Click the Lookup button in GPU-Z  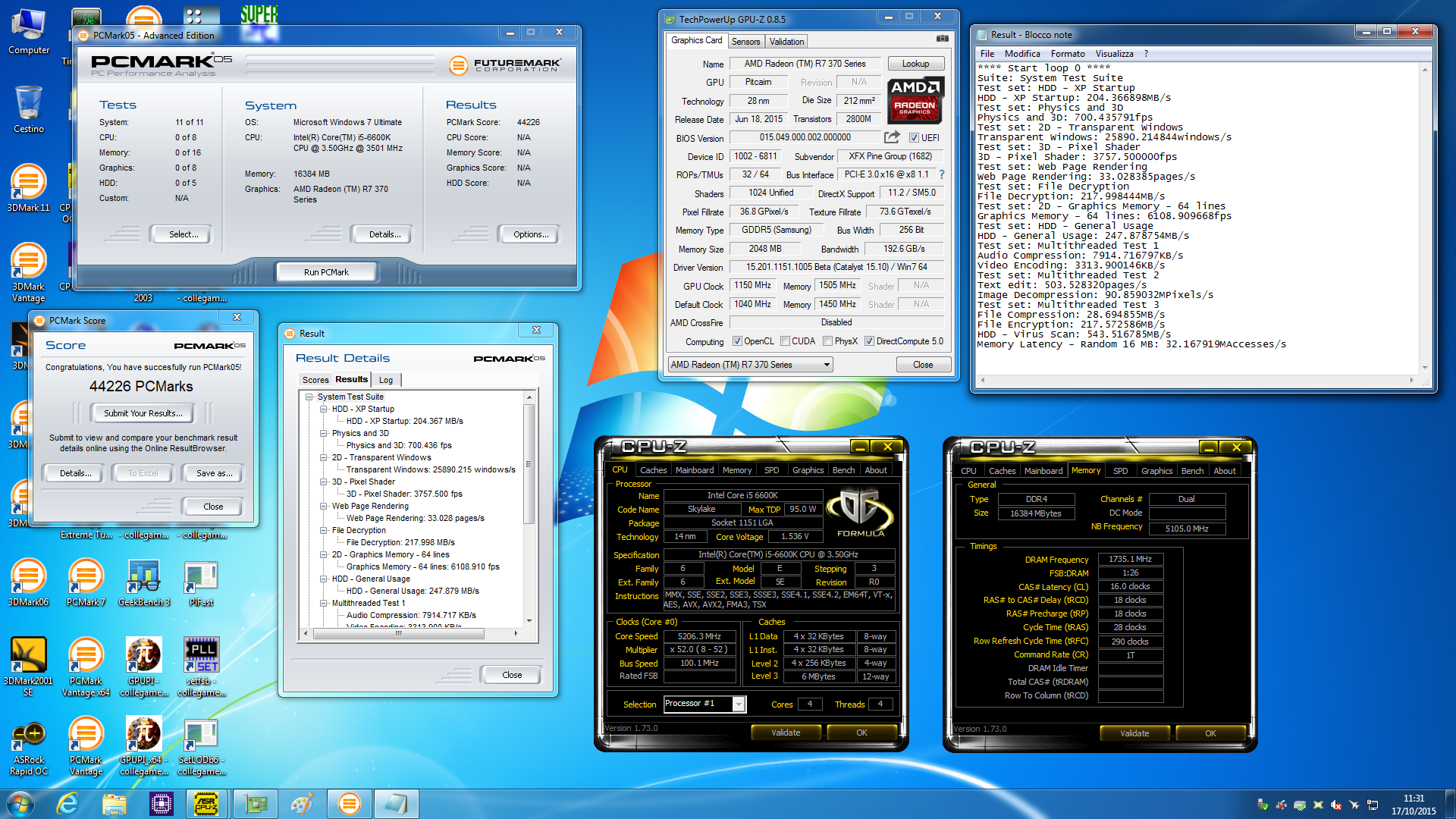[915, 64]
